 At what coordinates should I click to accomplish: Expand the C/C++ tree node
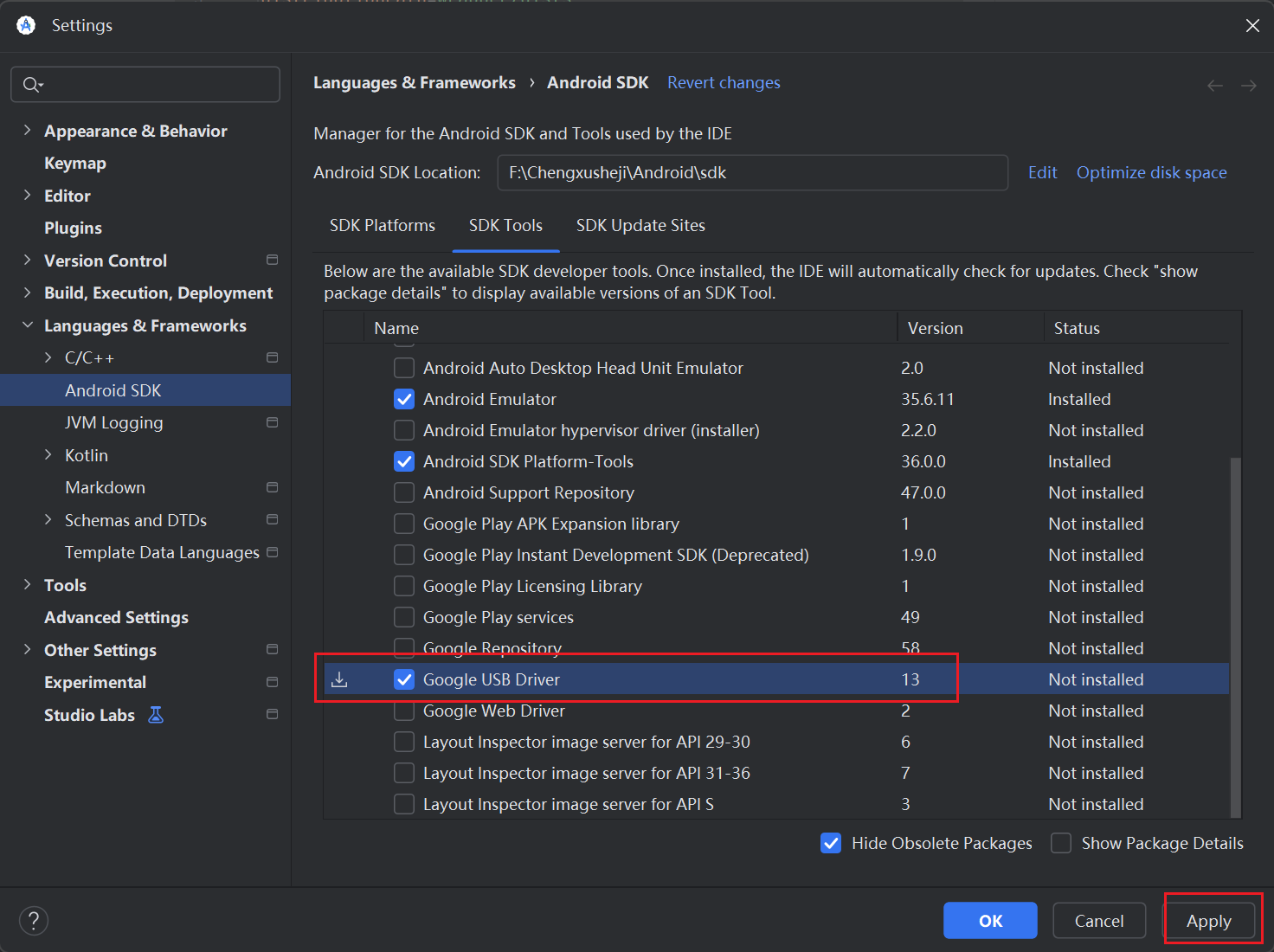click(48, 357)
